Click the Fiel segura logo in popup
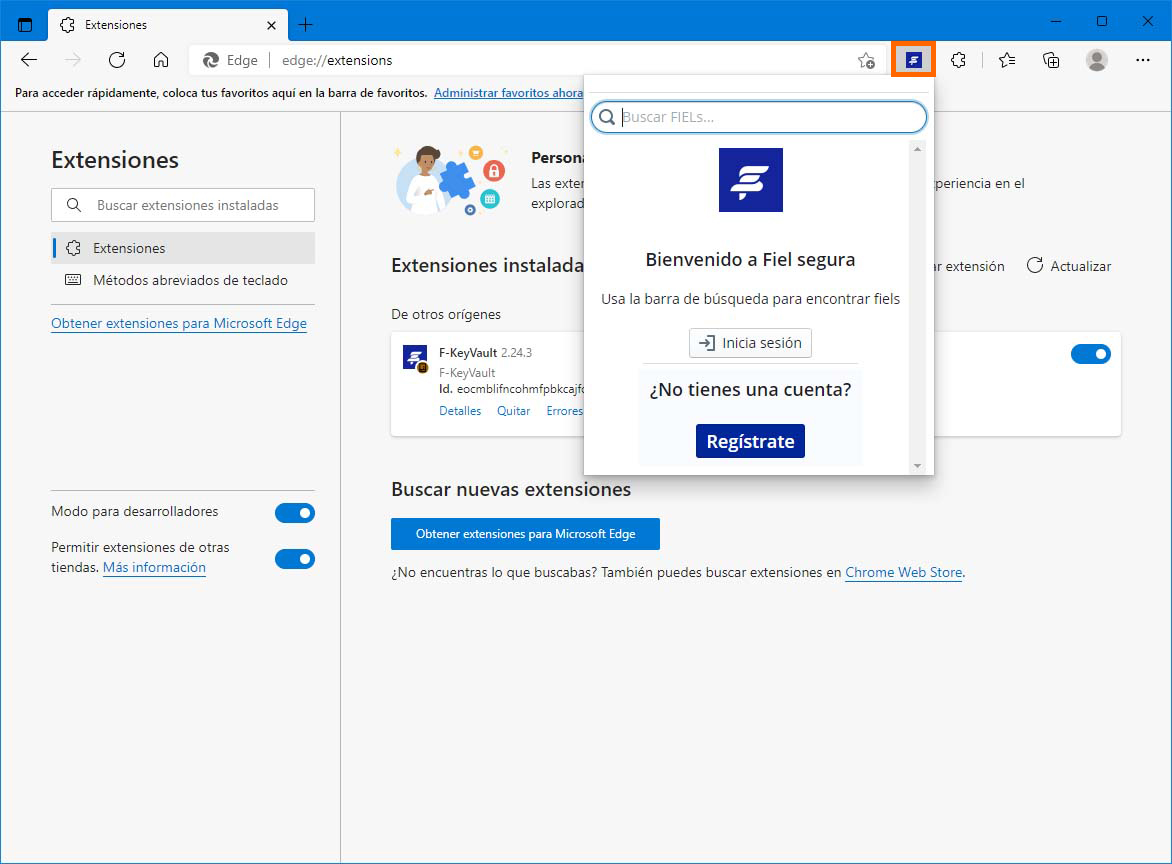Screen dimensions: 1172x864 pos(750,180)
